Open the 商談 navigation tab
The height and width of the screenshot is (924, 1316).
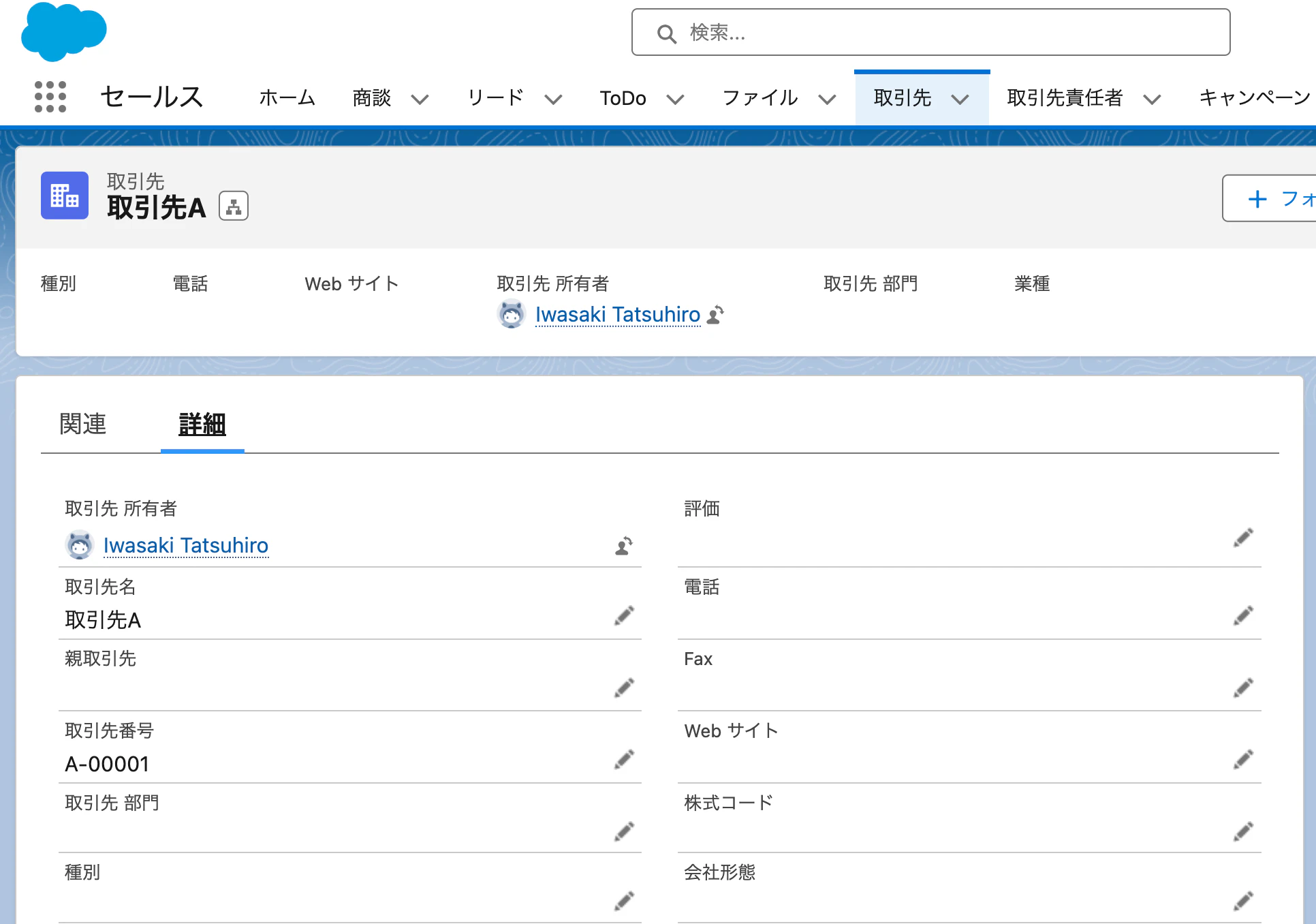372,98
